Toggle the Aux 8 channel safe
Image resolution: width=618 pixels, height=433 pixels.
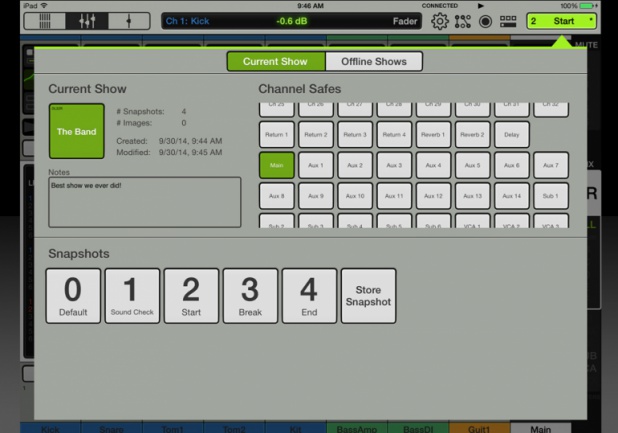click(x=276, y=196)
